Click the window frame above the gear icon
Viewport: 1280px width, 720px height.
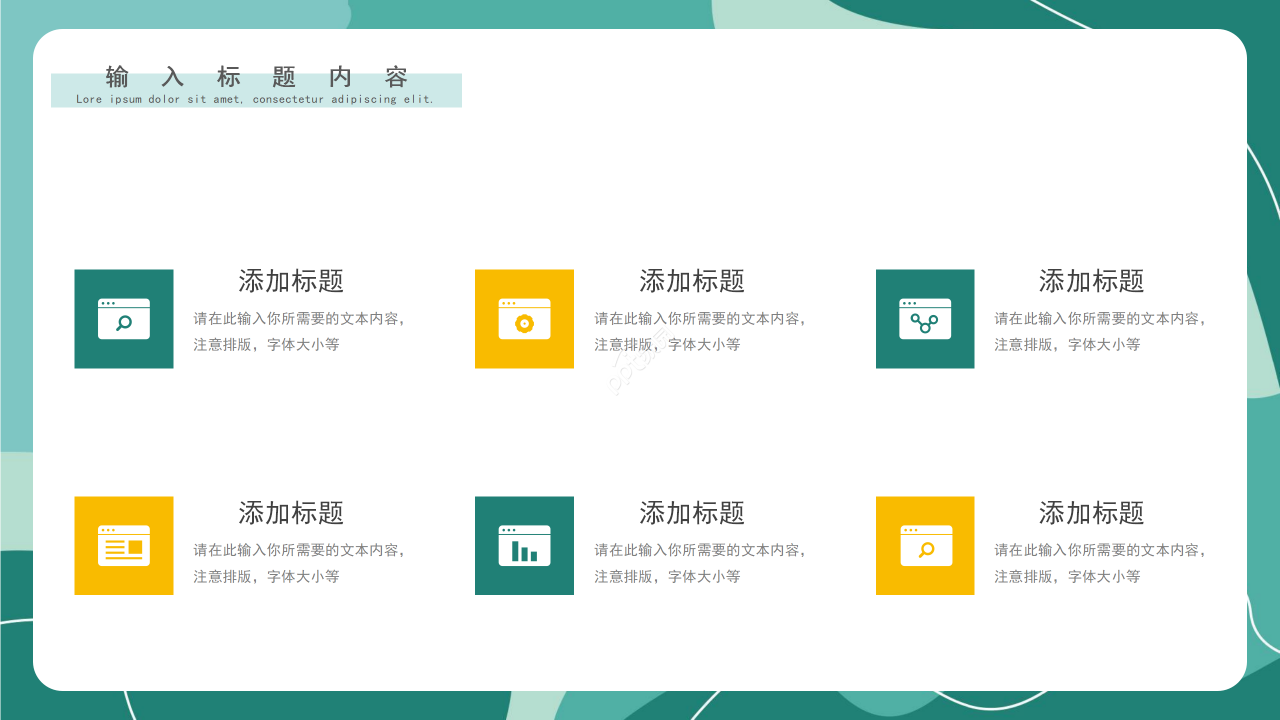pyautogui.click(x=524, y=300)
